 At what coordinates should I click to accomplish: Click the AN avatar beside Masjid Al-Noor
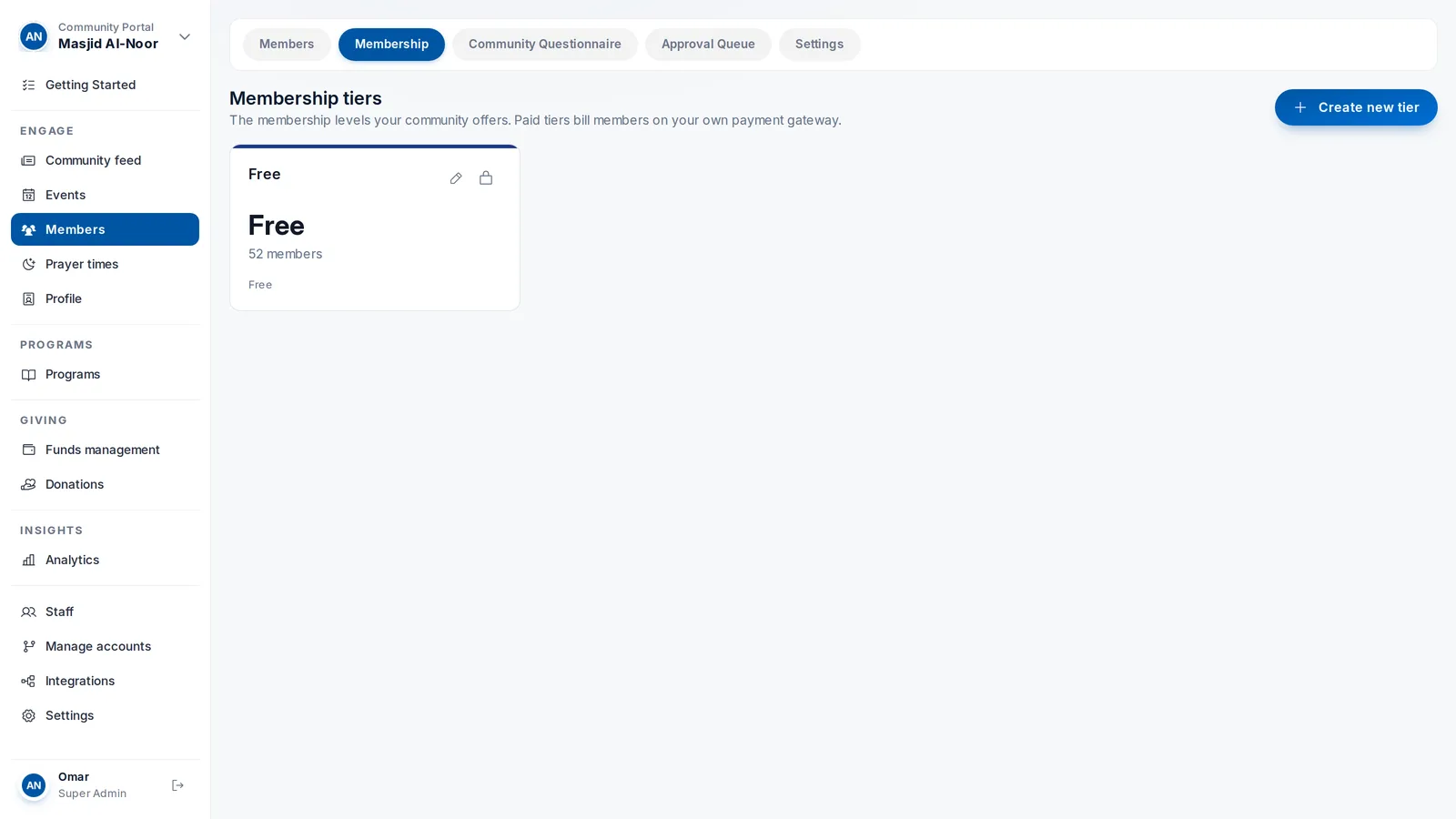click(34, 37)
